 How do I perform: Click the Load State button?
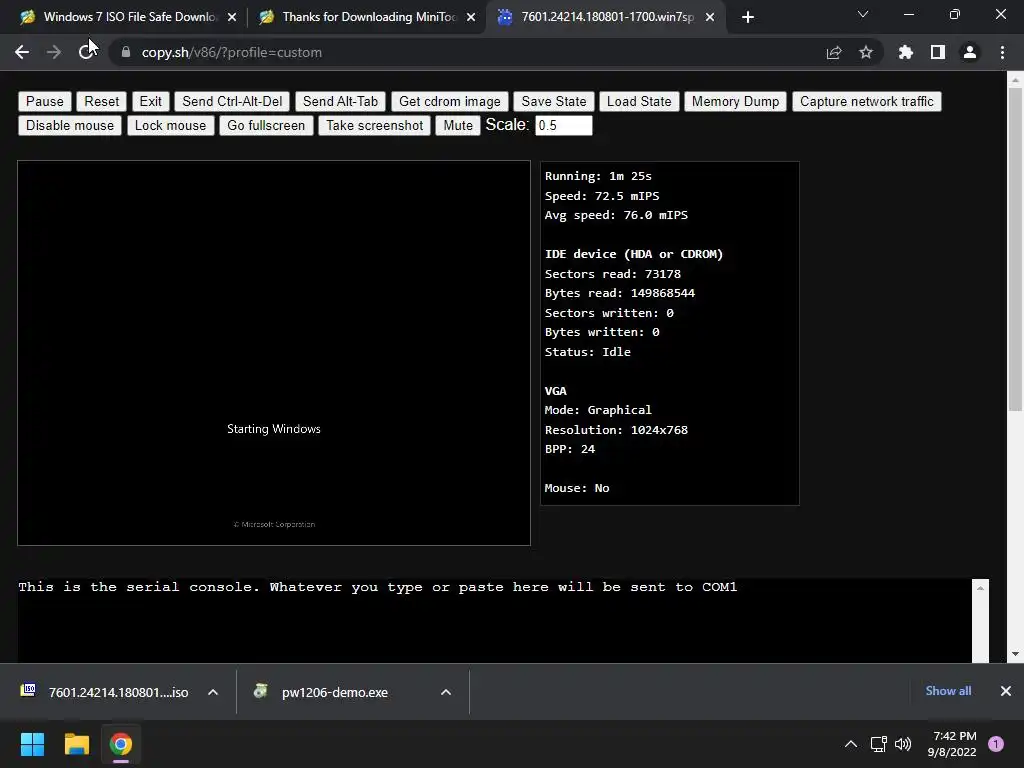click(x=639, y=101)
